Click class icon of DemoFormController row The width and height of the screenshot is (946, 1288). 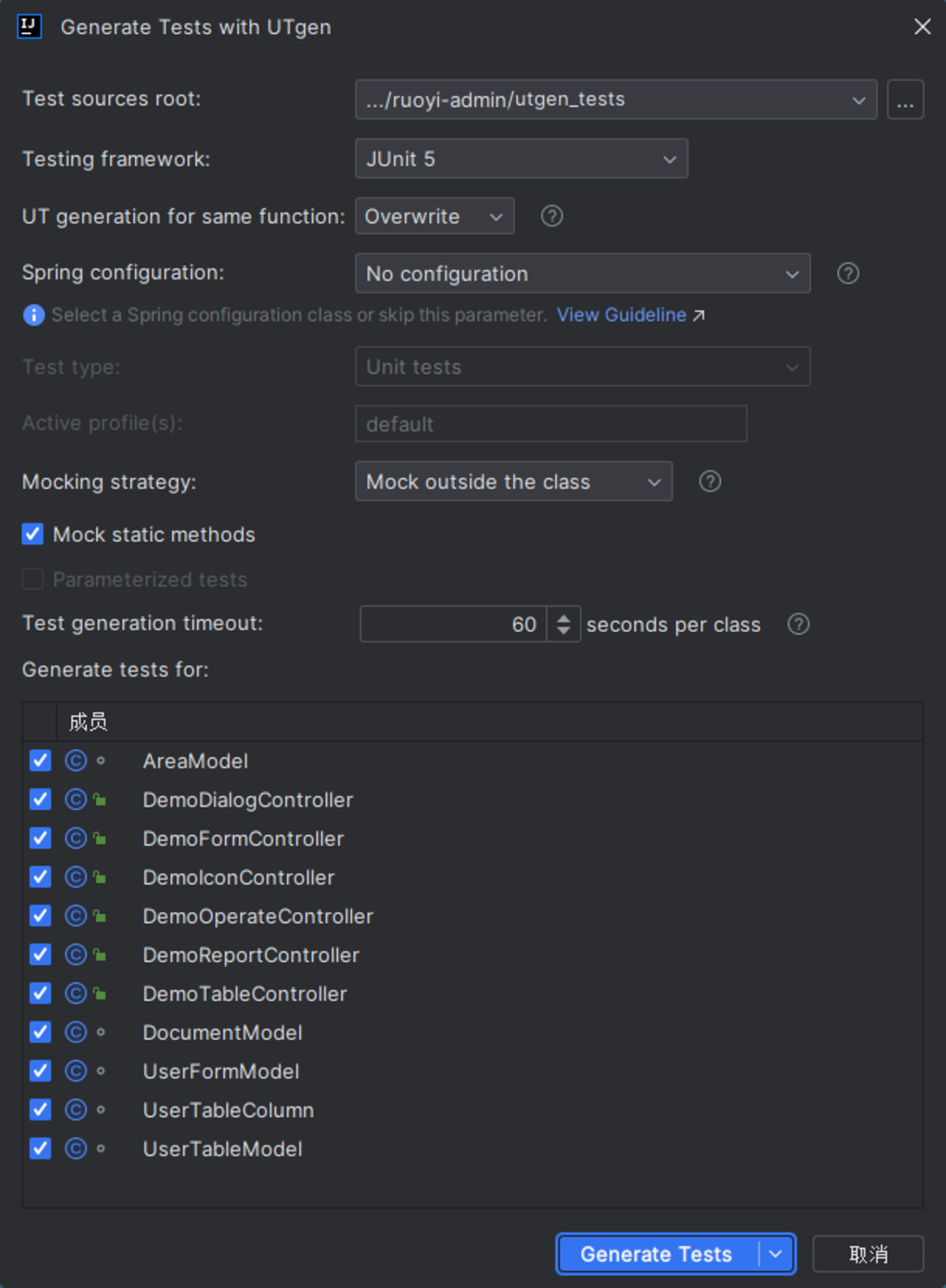point(75,838)
